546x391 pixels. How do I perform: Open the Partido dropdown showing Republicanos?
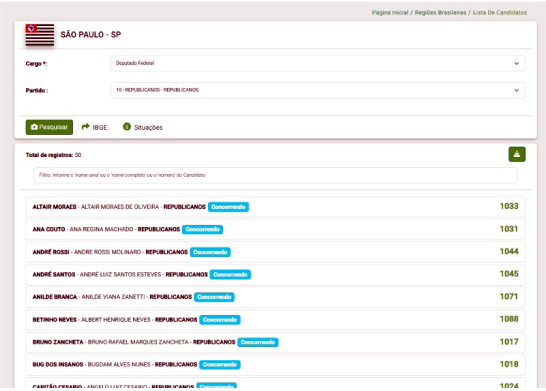(318, 90)
